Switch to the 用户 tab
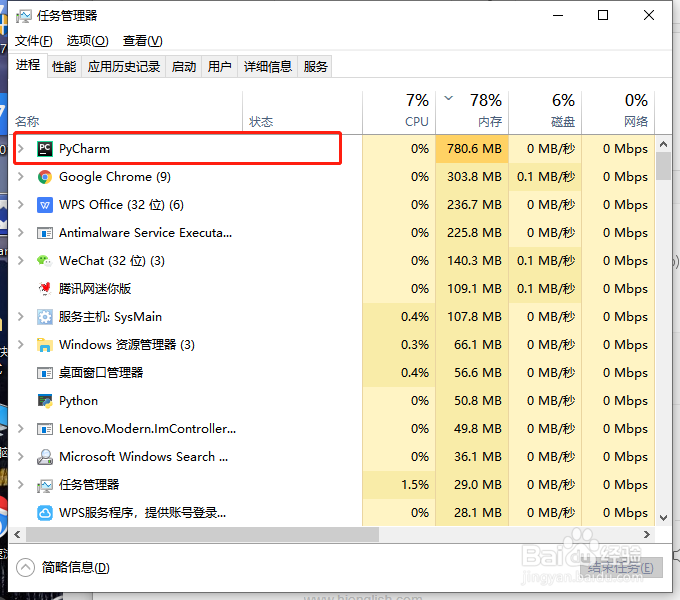 pos(219,67)
